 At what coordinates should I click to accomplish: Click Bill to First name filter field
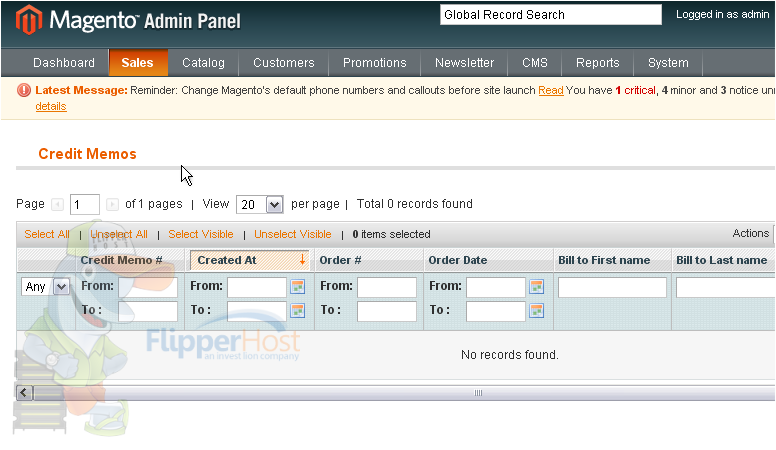[612, 287]
